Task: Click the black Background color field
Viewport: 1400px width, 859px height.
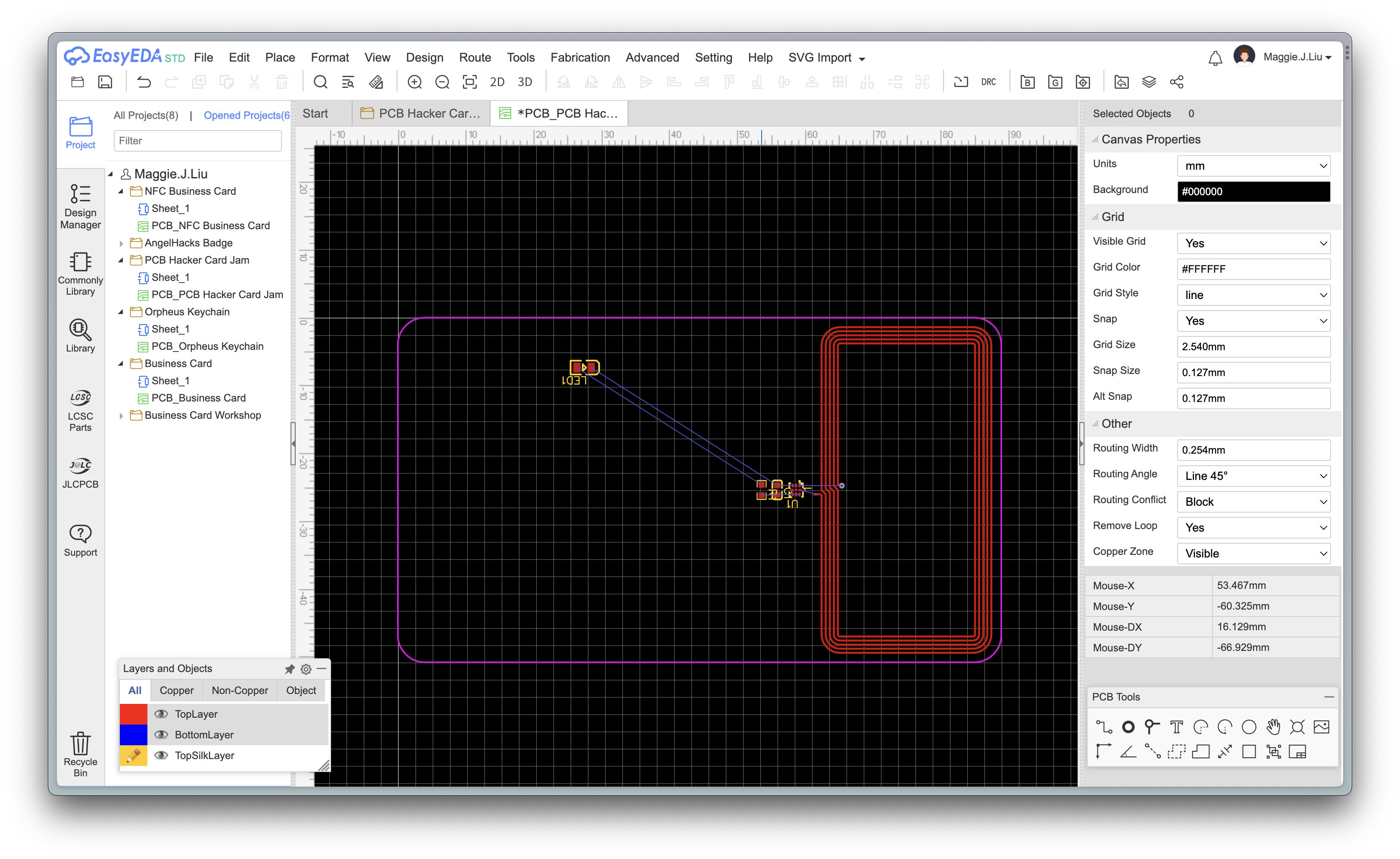Action: pos(1253,191)
